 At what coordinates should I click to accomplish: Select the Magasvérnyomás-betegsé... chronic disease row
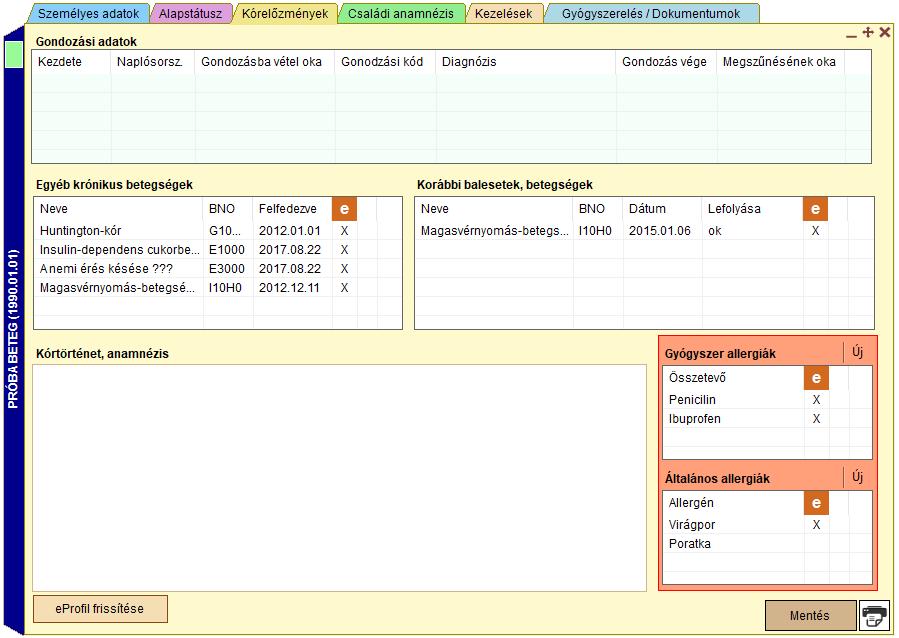click(117, 288)
